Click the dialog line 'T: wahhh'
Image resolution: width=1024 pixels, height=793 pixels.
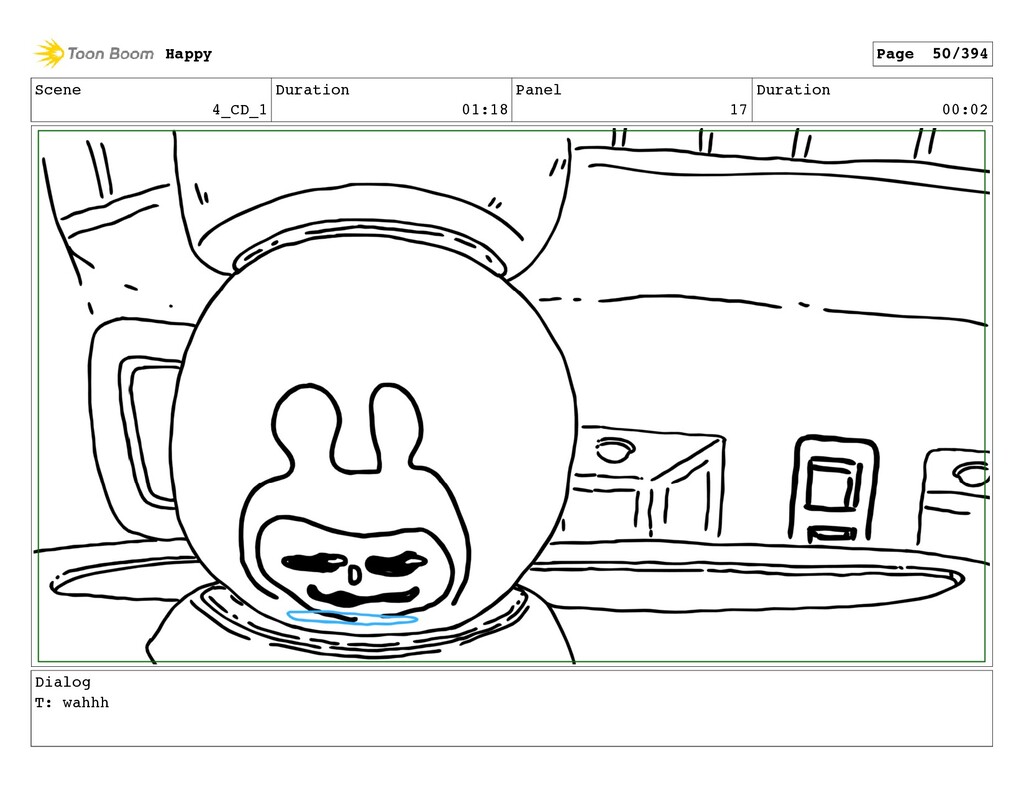click(72, 703)
